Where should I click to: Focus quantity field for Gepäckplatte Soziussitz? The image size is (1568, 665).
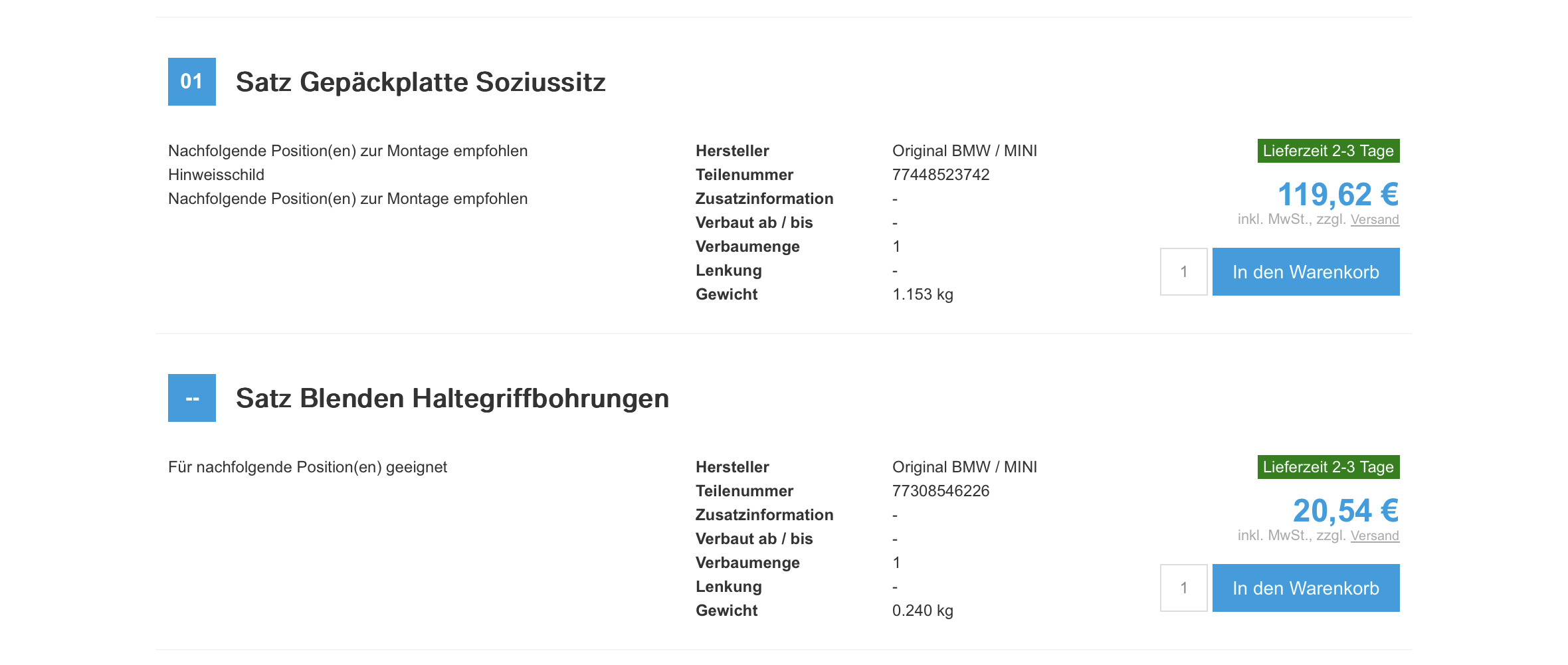(x=1184, y=272)
